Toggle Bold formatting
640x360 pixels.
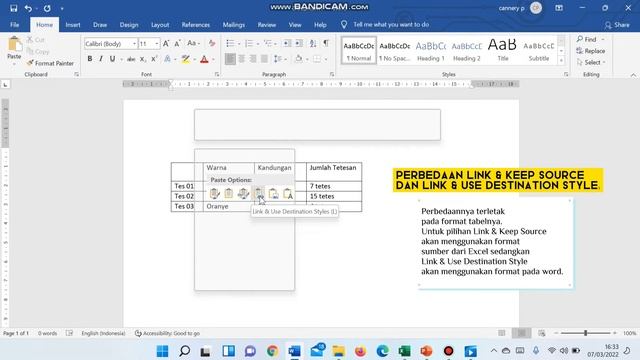(89, 59)
